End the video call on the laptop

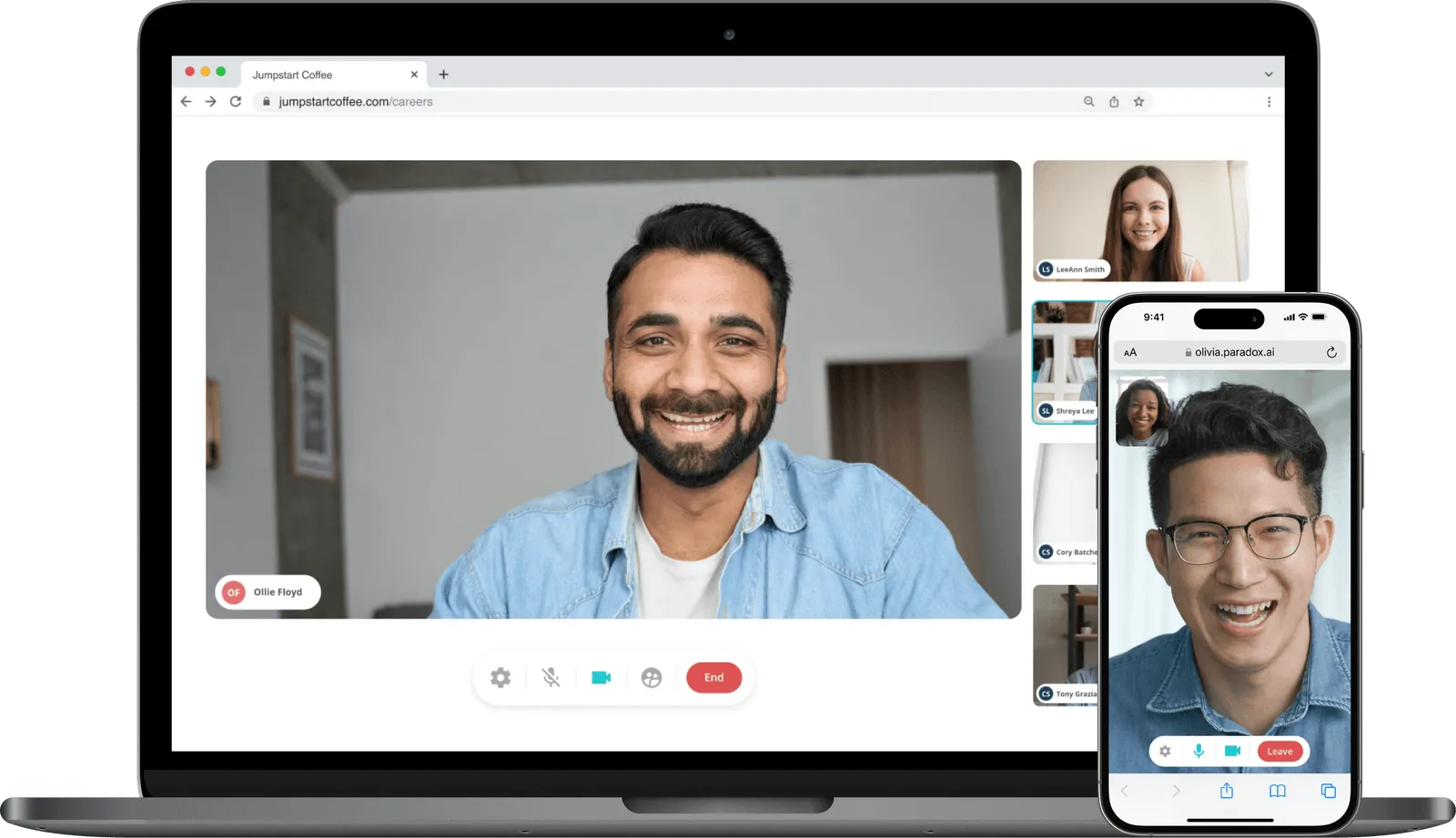[x=714, y=678]
